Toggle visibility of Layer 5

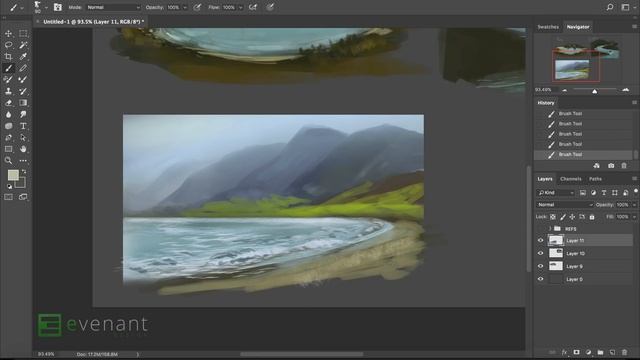[x=541, y=279]
